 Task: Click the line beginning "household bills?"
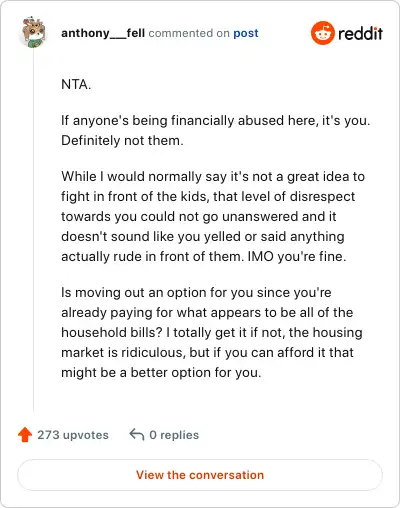point(212,332)
